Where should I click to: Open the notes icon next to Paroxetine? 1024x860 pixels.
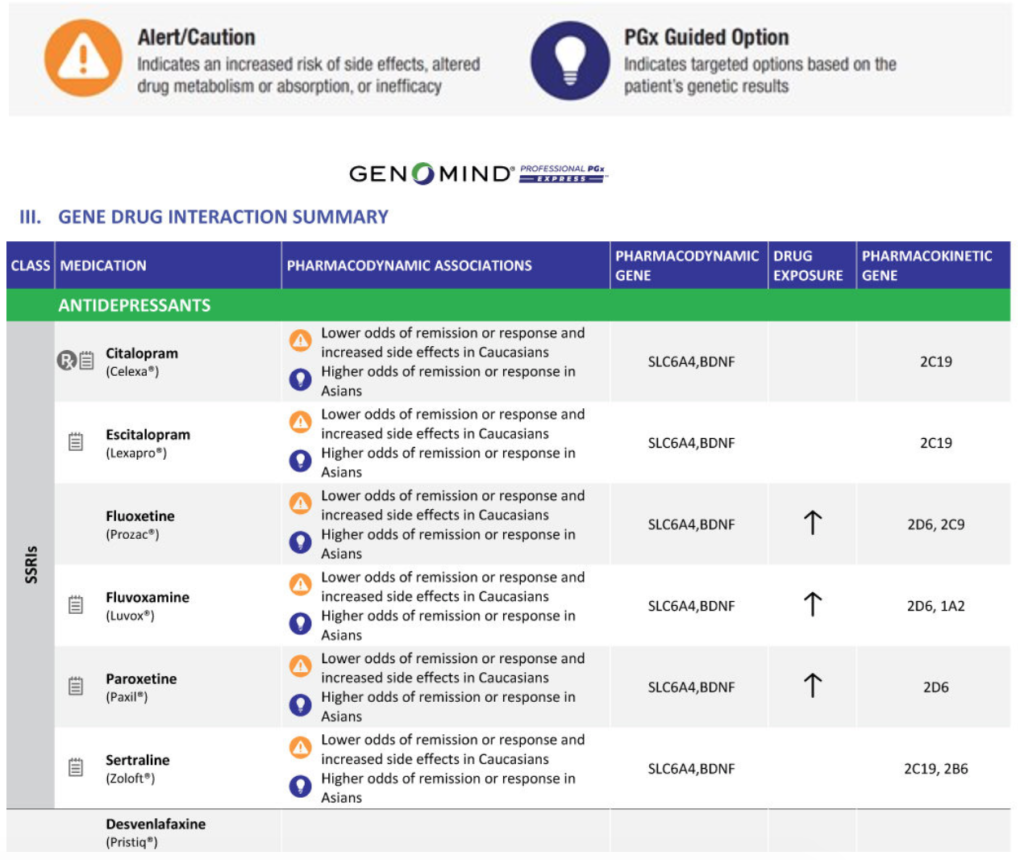tap(76, 686)
